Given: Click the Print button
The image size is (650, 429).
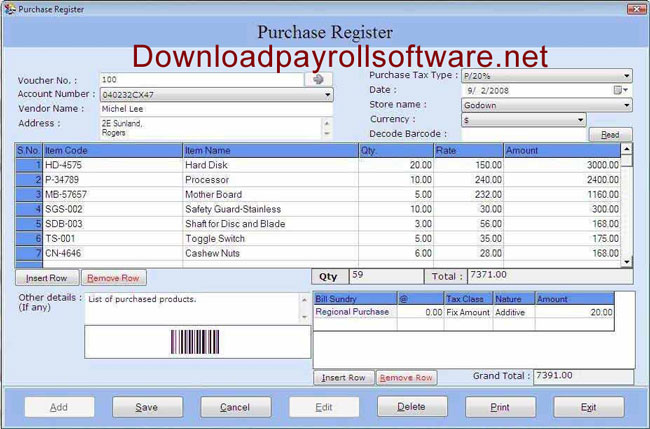Looking at the screenshot, I should pyautogui.click(x=500, y=407).
